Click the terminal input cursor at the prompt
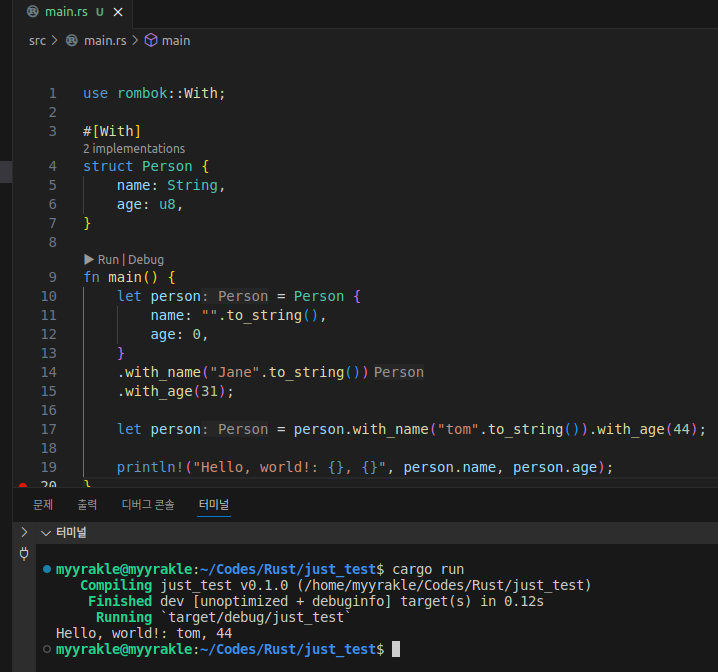 (396, 650)
